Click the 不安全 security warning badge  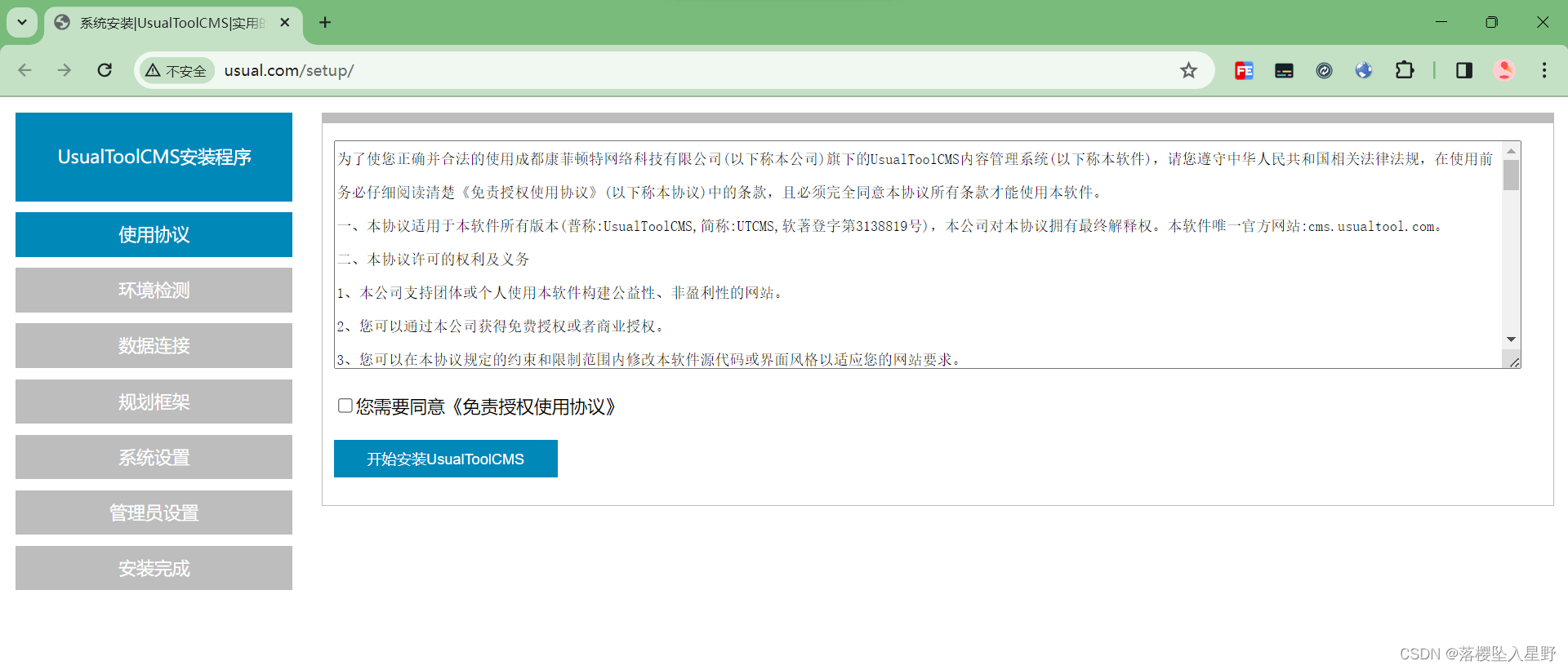[x=176, y=71]
